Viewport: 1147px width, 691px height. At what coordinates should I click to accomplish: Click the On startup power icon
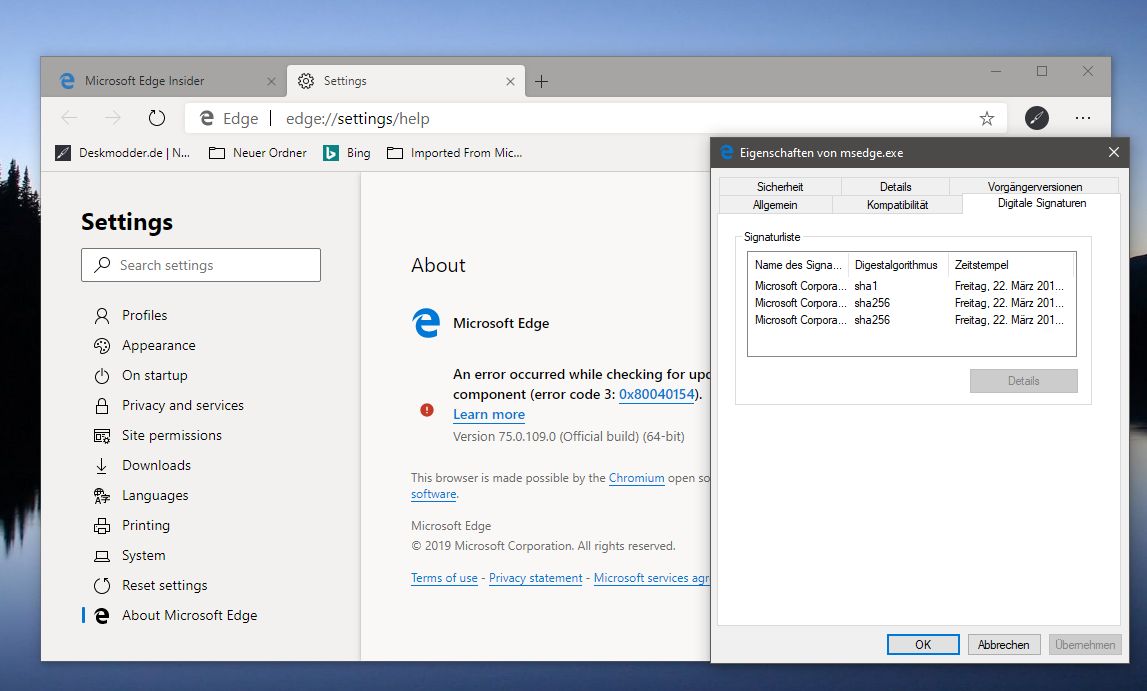point(102,376)
